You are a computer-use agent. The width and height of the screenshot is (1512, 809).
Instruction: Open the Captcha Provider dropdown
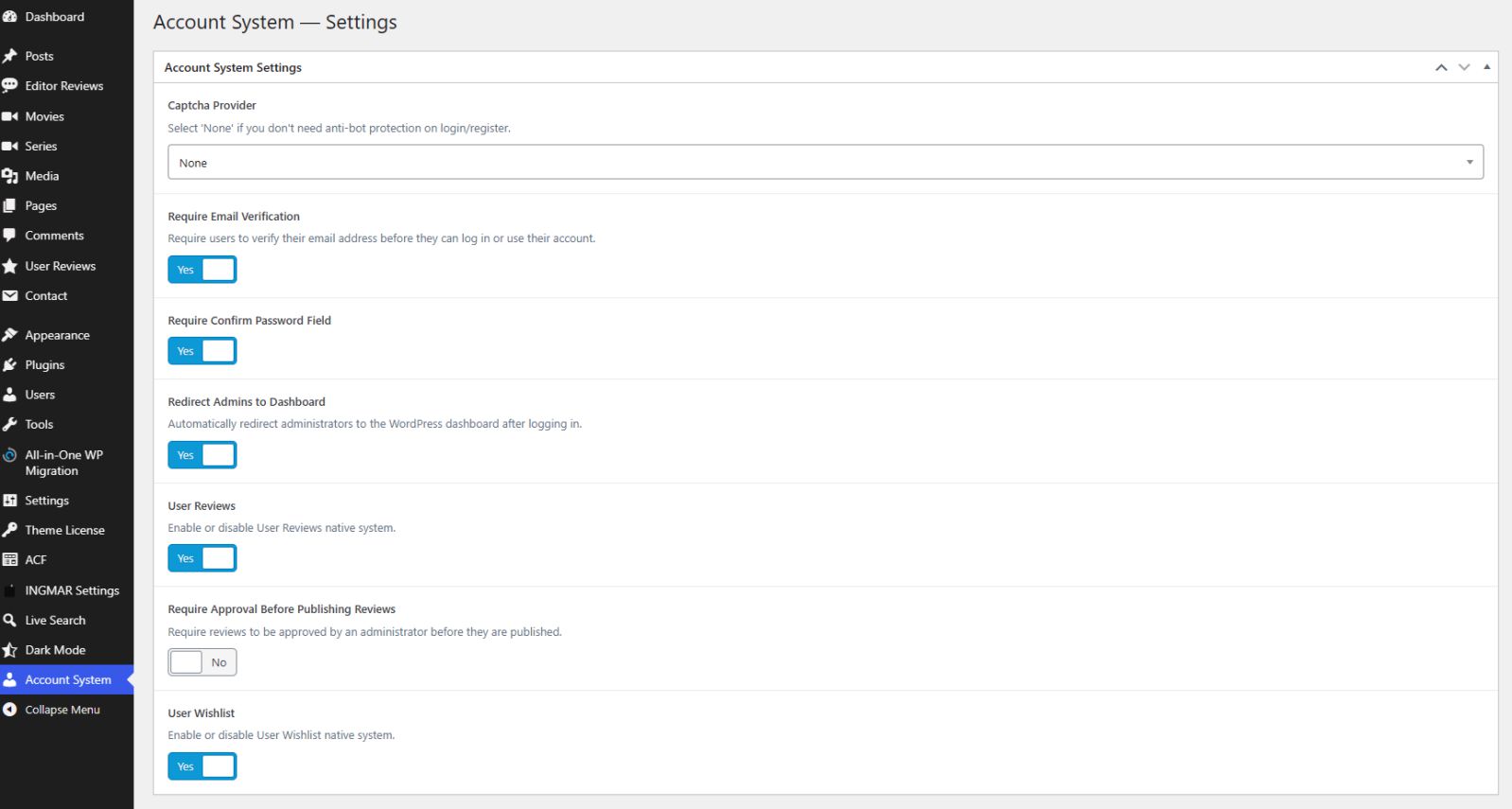[x=825, y=162]
